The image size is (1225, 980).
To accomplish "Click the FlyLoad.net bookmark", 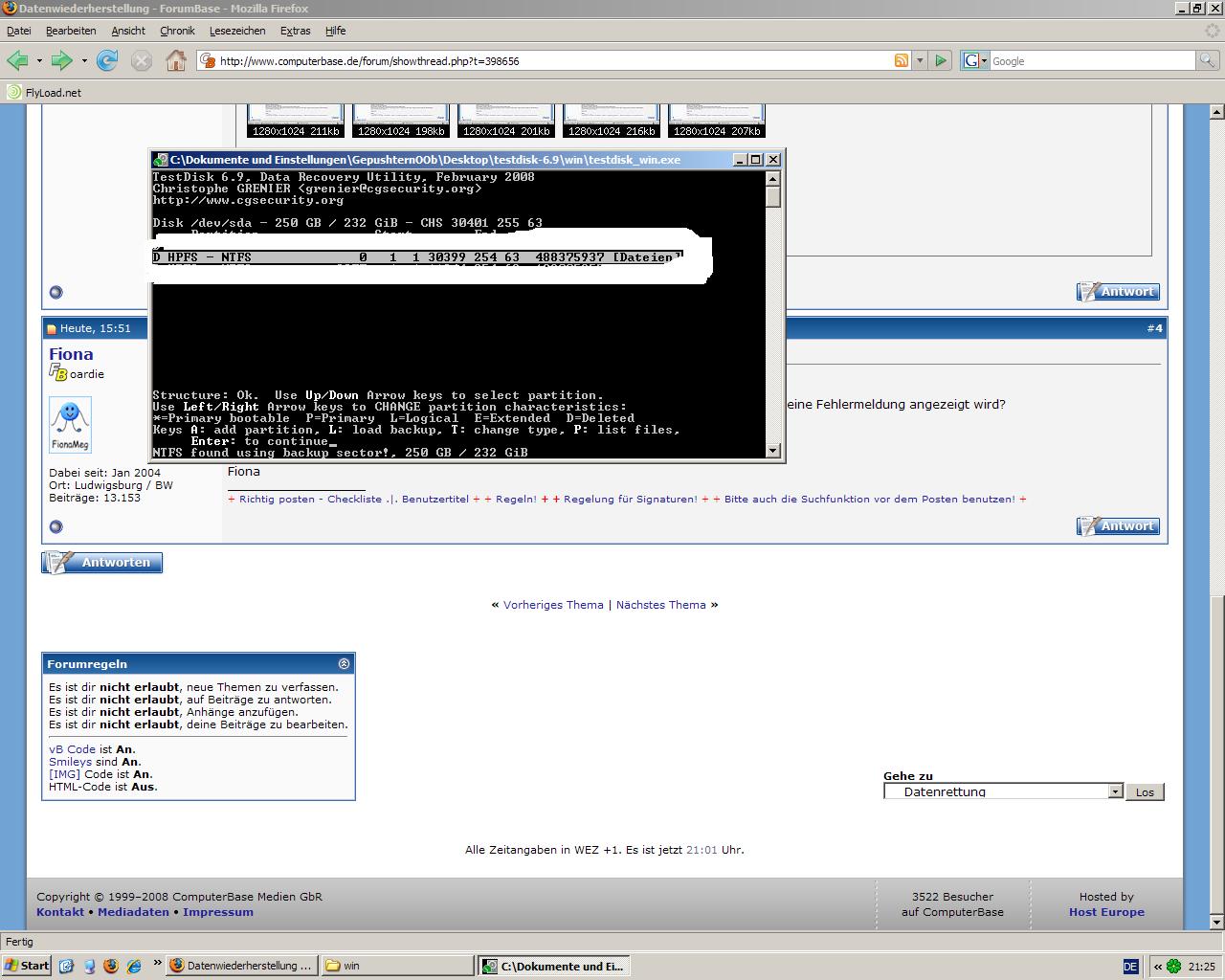I will (x=44, y=93).
